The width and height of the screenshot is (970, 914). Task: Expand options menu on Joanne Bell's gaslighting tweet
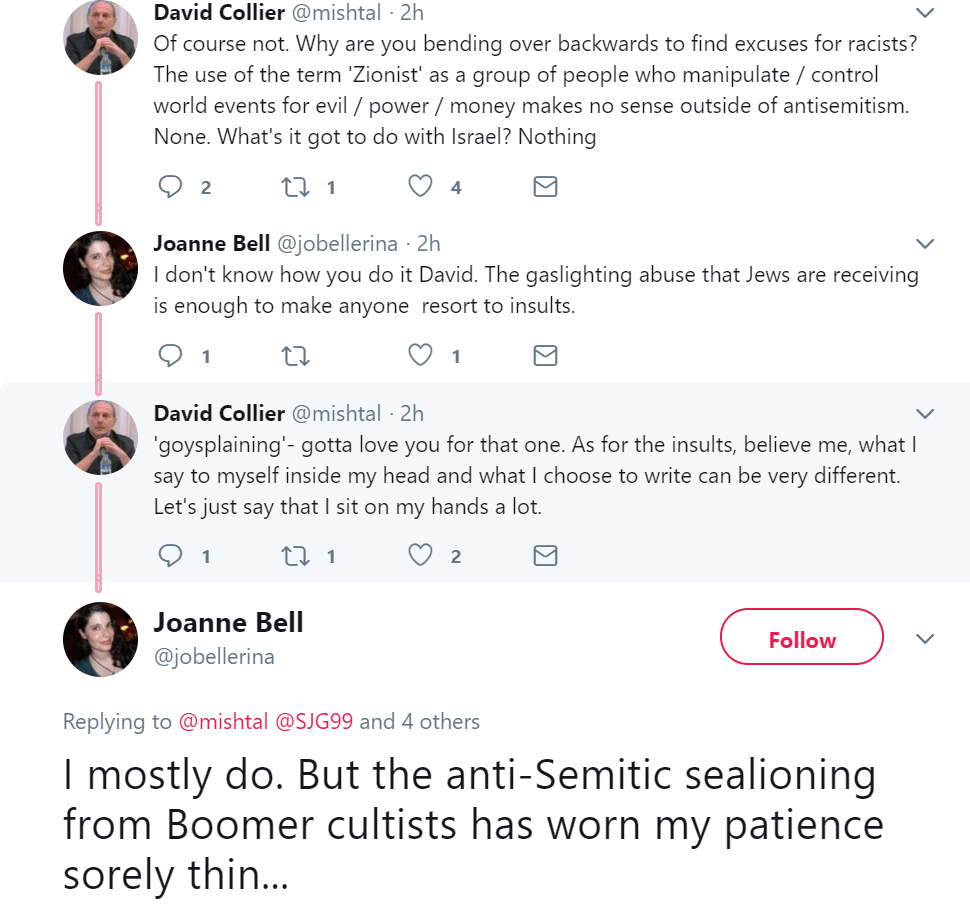[x=925, y=244]
